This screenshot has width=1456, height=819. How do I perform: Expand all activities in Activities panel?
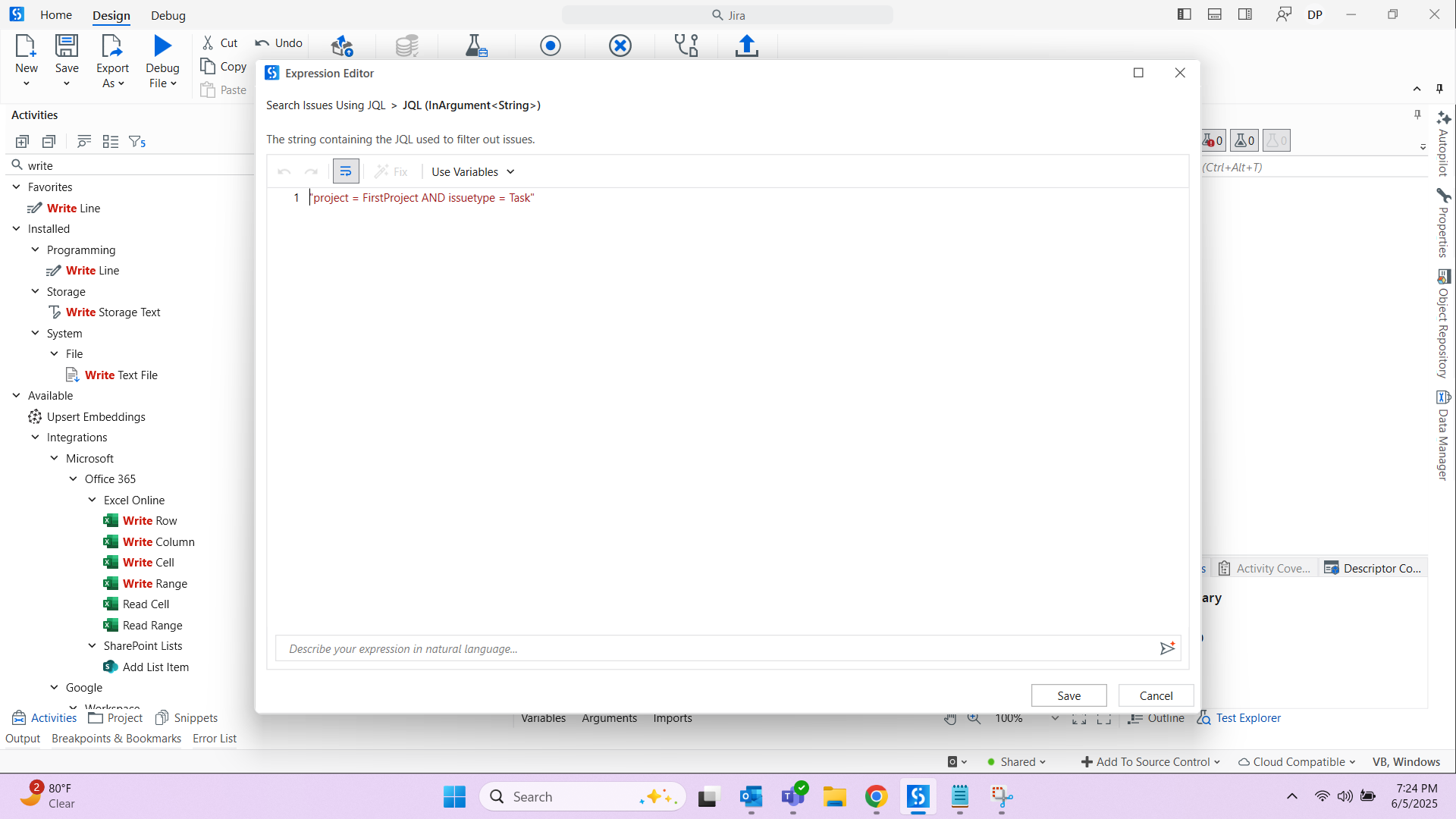(x=22, y=142)
